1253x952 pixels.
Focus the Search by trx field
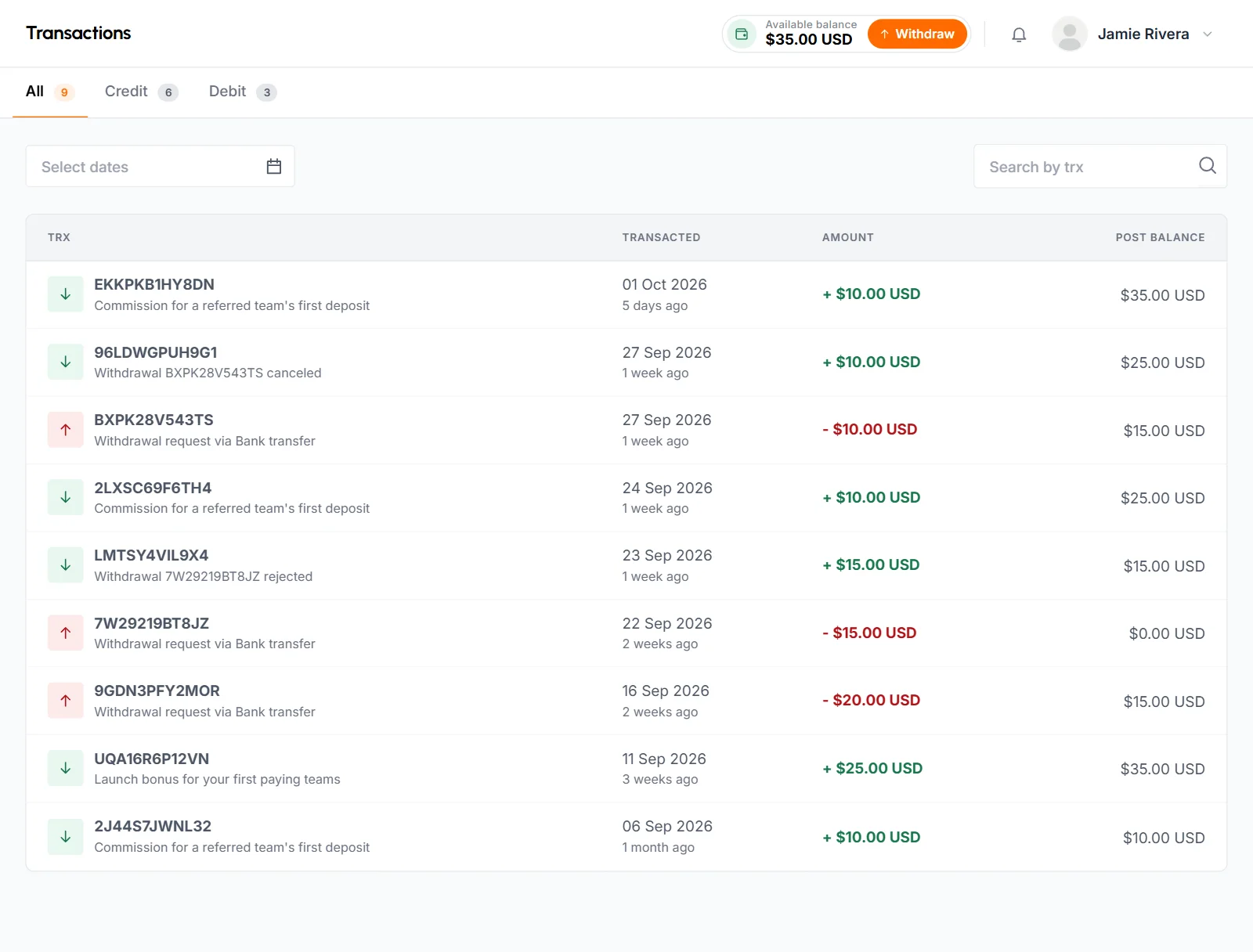[1100, 166]
